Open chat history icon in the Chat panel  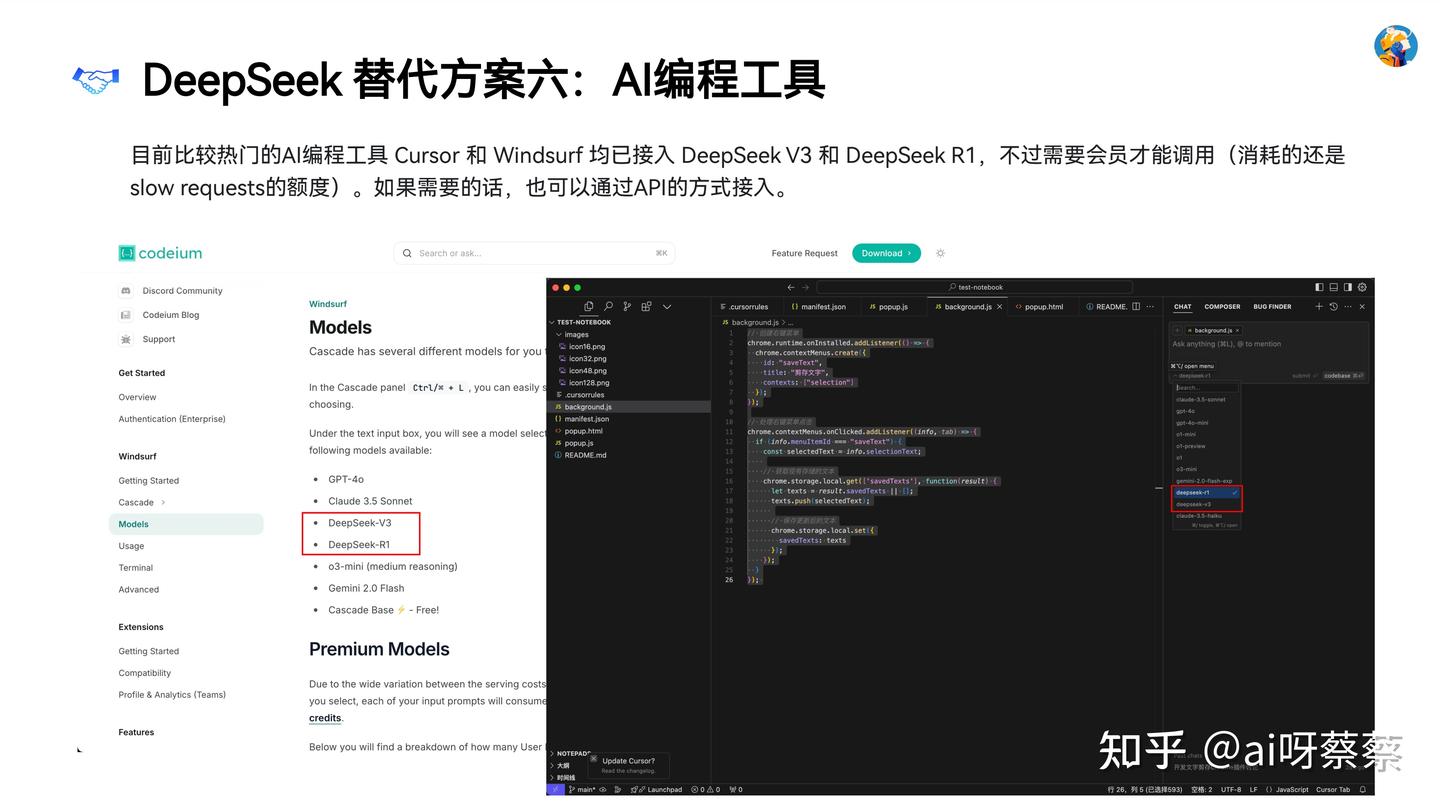[x=1334, y=306]
